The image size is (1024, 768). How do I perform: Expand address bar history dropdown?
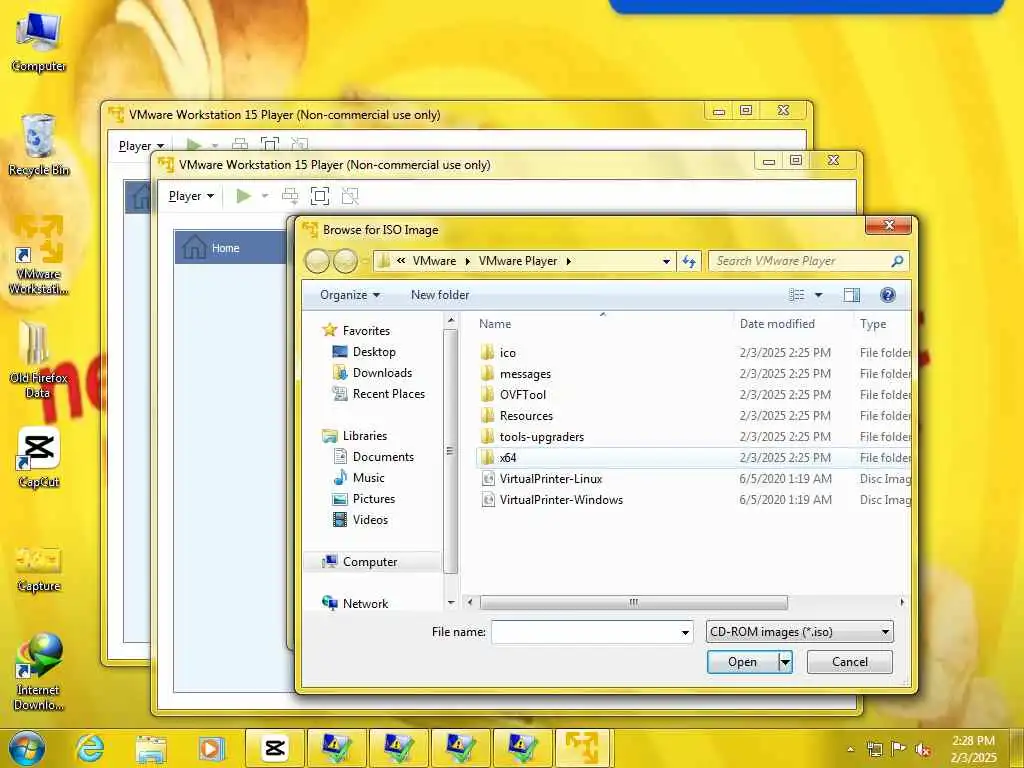point(666,261)
